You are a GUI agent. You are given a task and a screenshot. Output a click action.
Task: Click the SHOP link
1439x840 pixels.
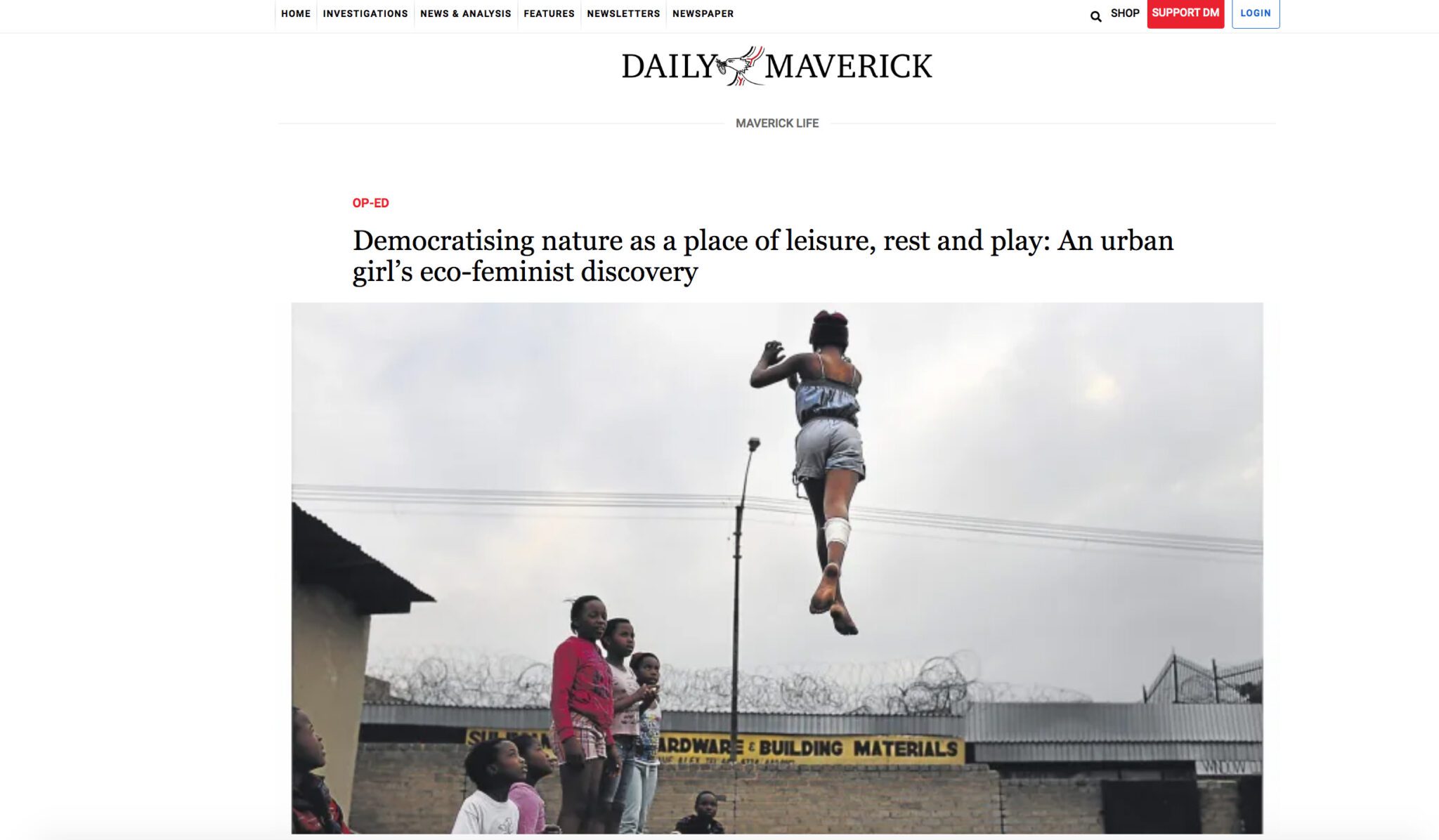[1125, 13]
